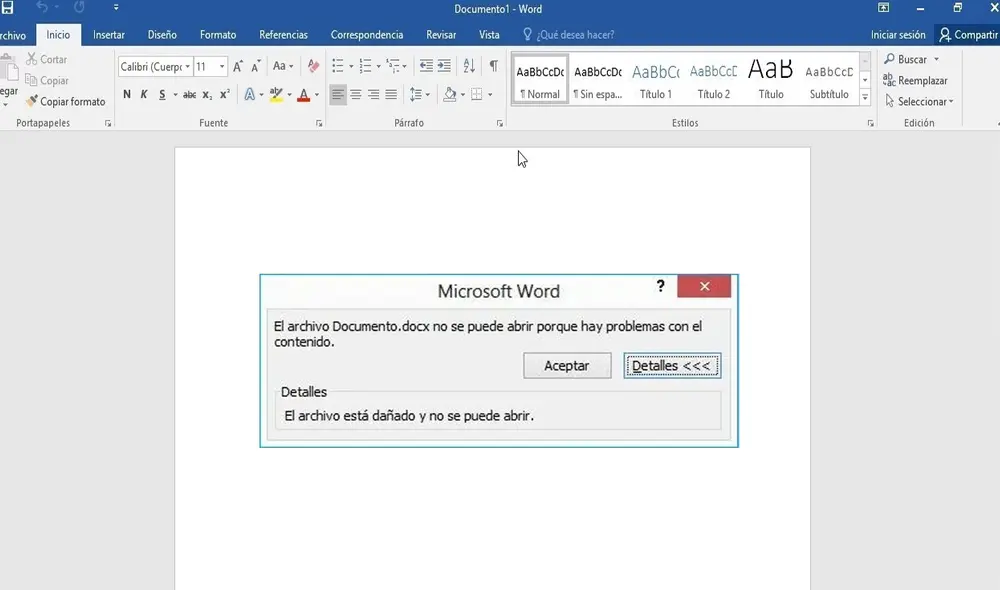
Task: Open the line spacing dropdown
Action: (x=426, y=94)
